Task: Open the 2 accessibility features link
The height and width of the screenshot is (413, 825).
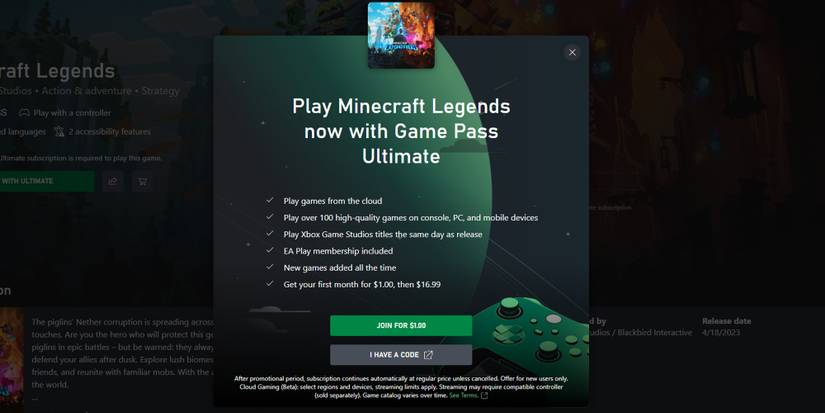Action: pyautogui.click(x=109, y=132)
